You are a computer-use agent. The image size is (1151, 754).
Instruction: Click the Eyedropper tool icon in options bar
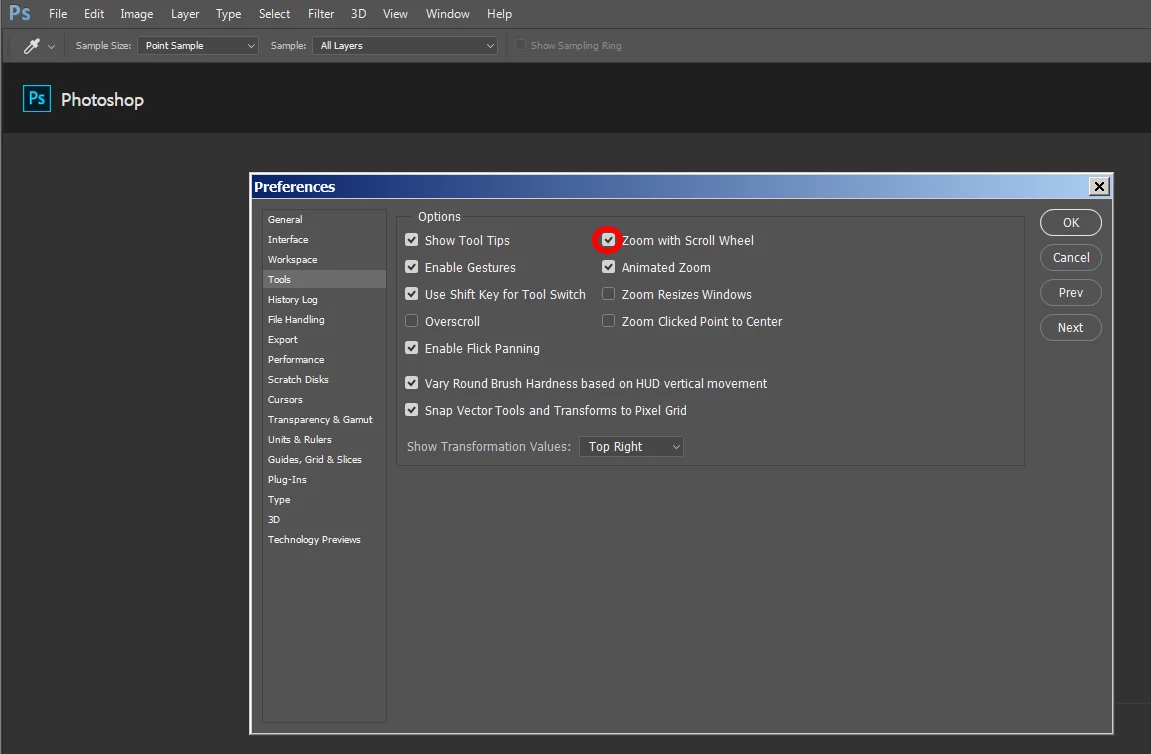coord(32,46)
